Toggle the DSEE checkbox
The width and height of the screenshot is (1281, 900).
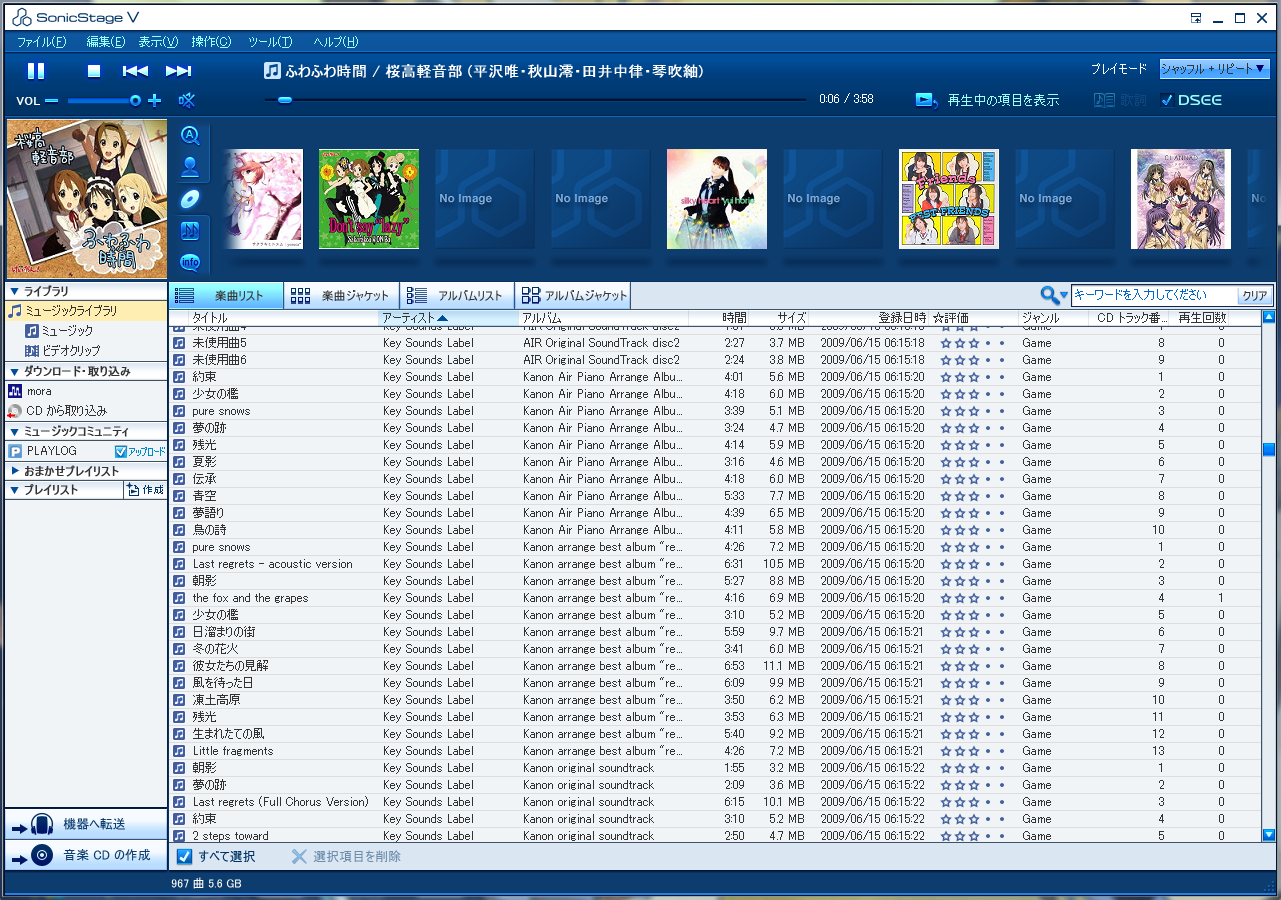pos(1166,100)
